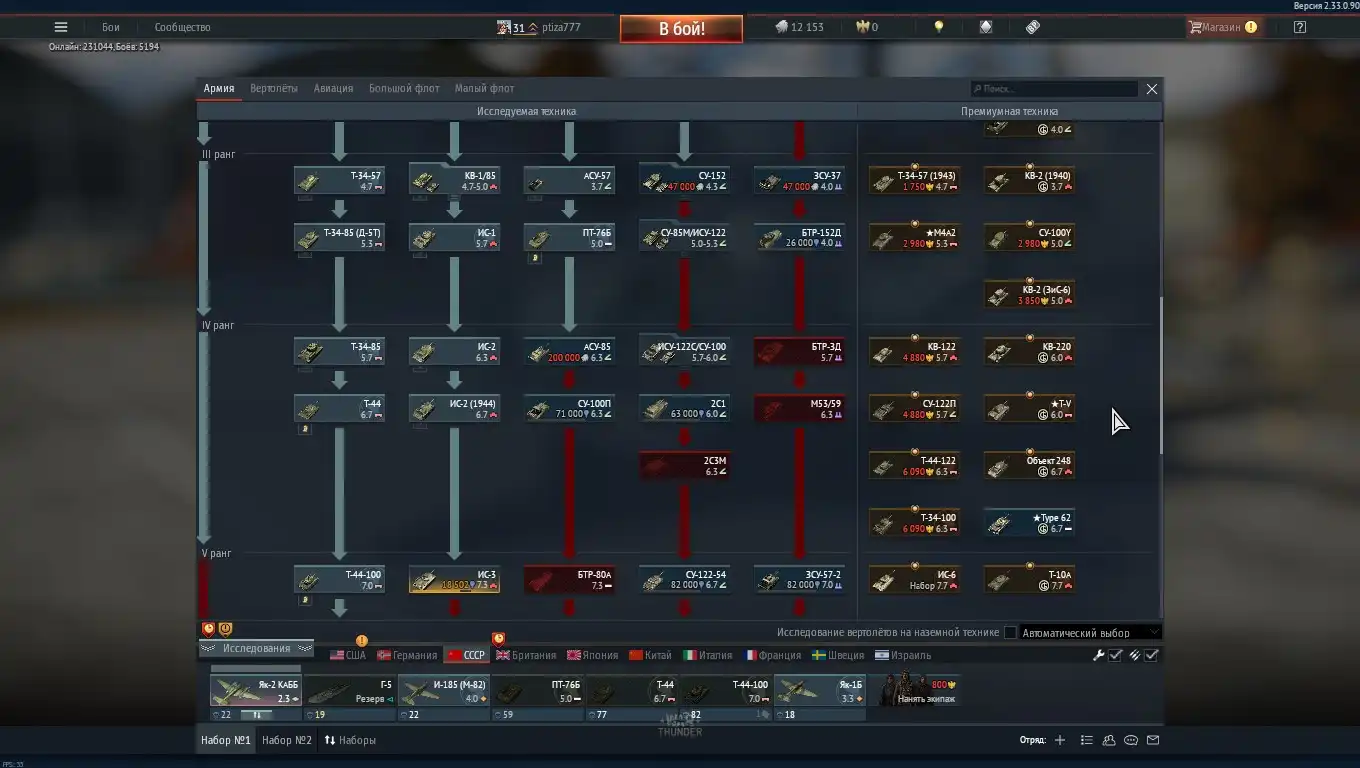Select premium Объект 248
1360x768 pixels.
(x=1030, y=466)
